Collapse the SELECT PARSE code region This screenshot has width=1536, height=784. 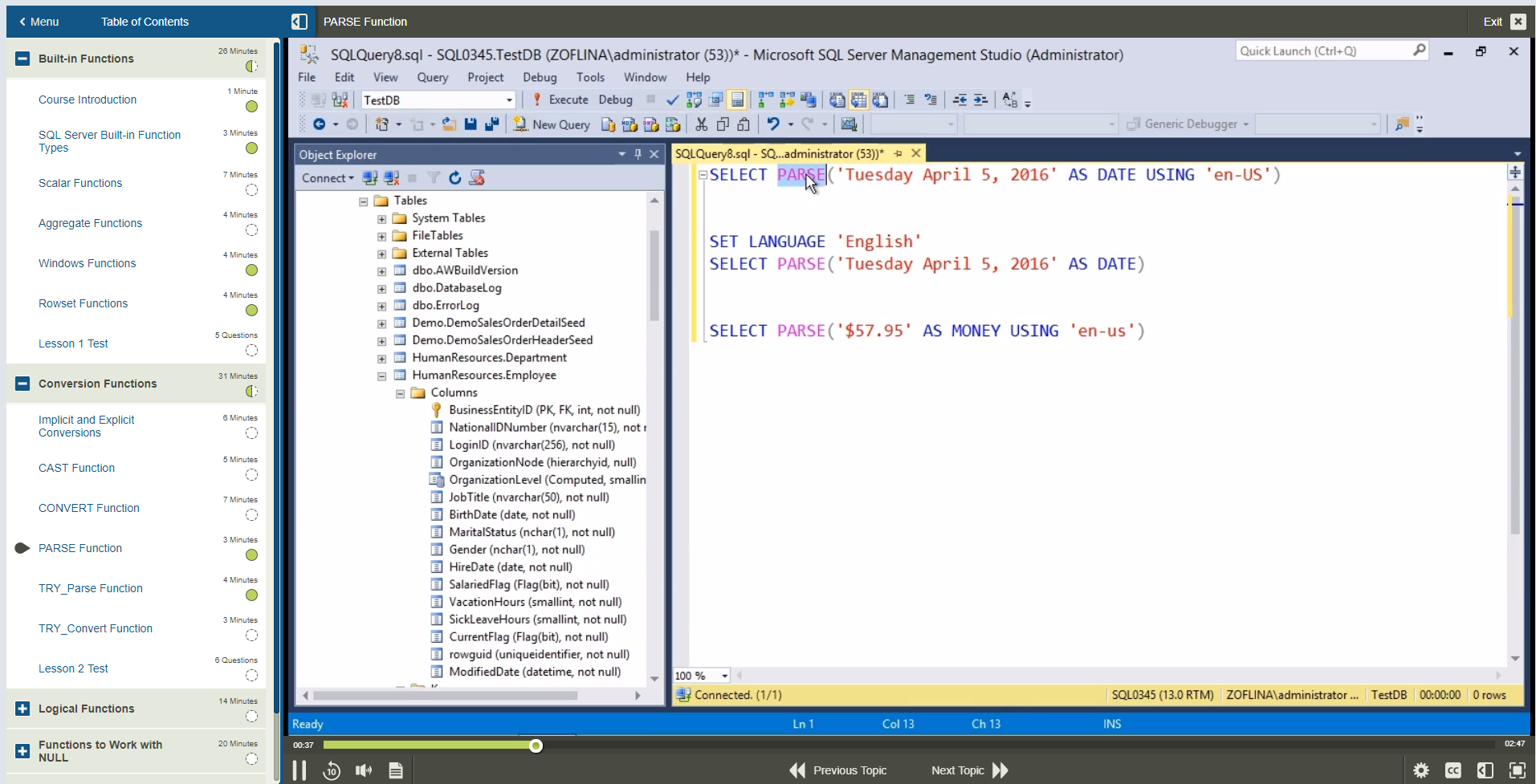[x=702, y=175]
